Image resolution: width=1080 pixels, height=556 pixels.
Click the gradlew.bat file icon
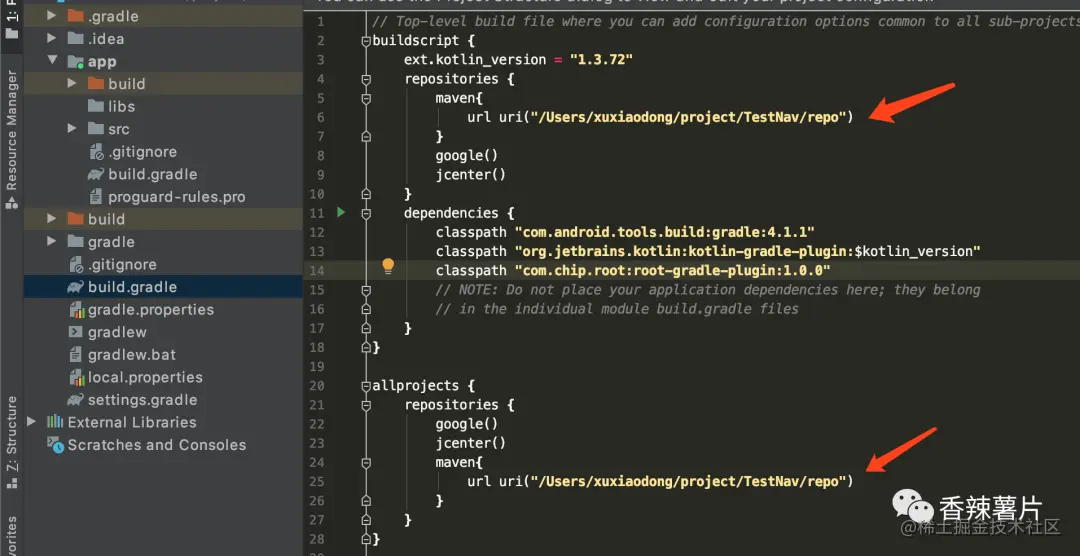pyautogui.click(x=76, y=355)
